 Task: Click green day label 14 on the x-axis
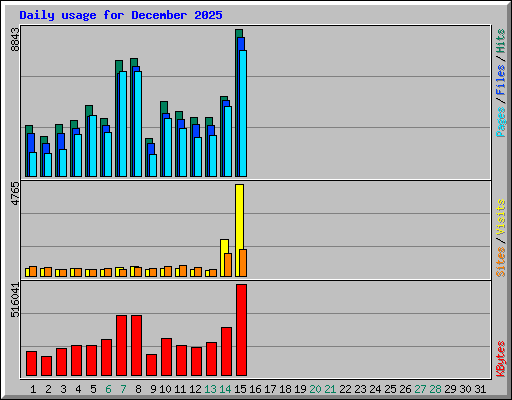pyautogui.click(x=225, y=389)
